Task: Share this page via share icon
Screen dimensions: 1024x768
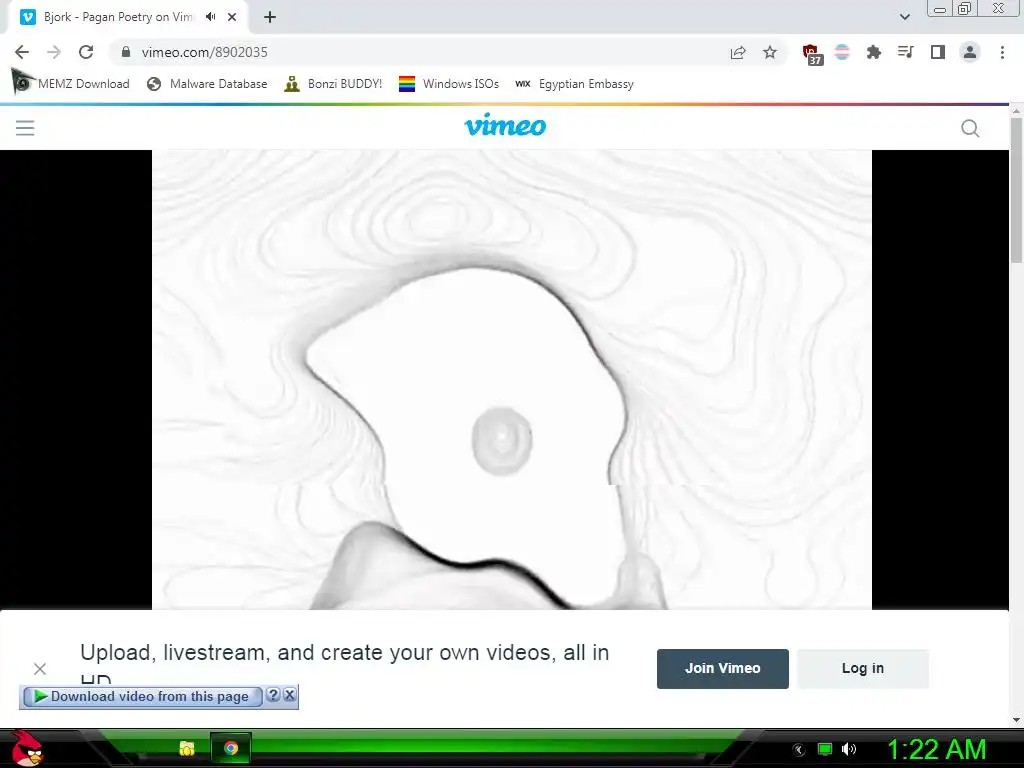Action: click(x=738, y=53)
